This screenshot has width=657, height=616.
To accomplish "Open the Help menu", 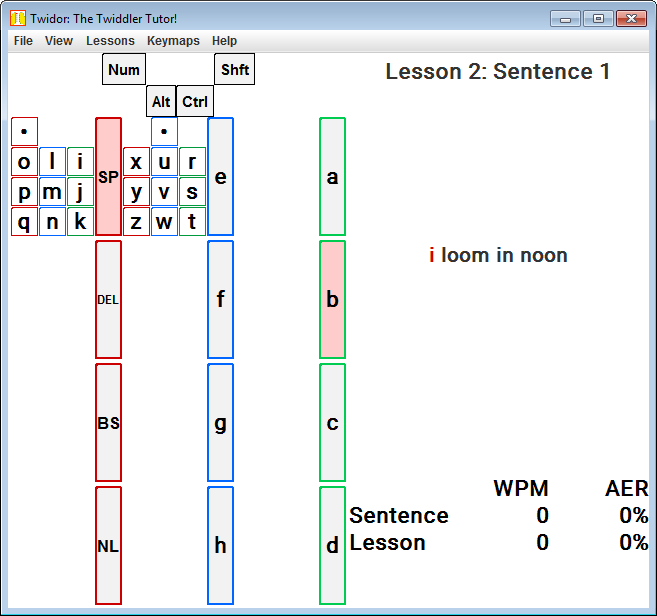I will pyautogui.click(x=224, y=41).
